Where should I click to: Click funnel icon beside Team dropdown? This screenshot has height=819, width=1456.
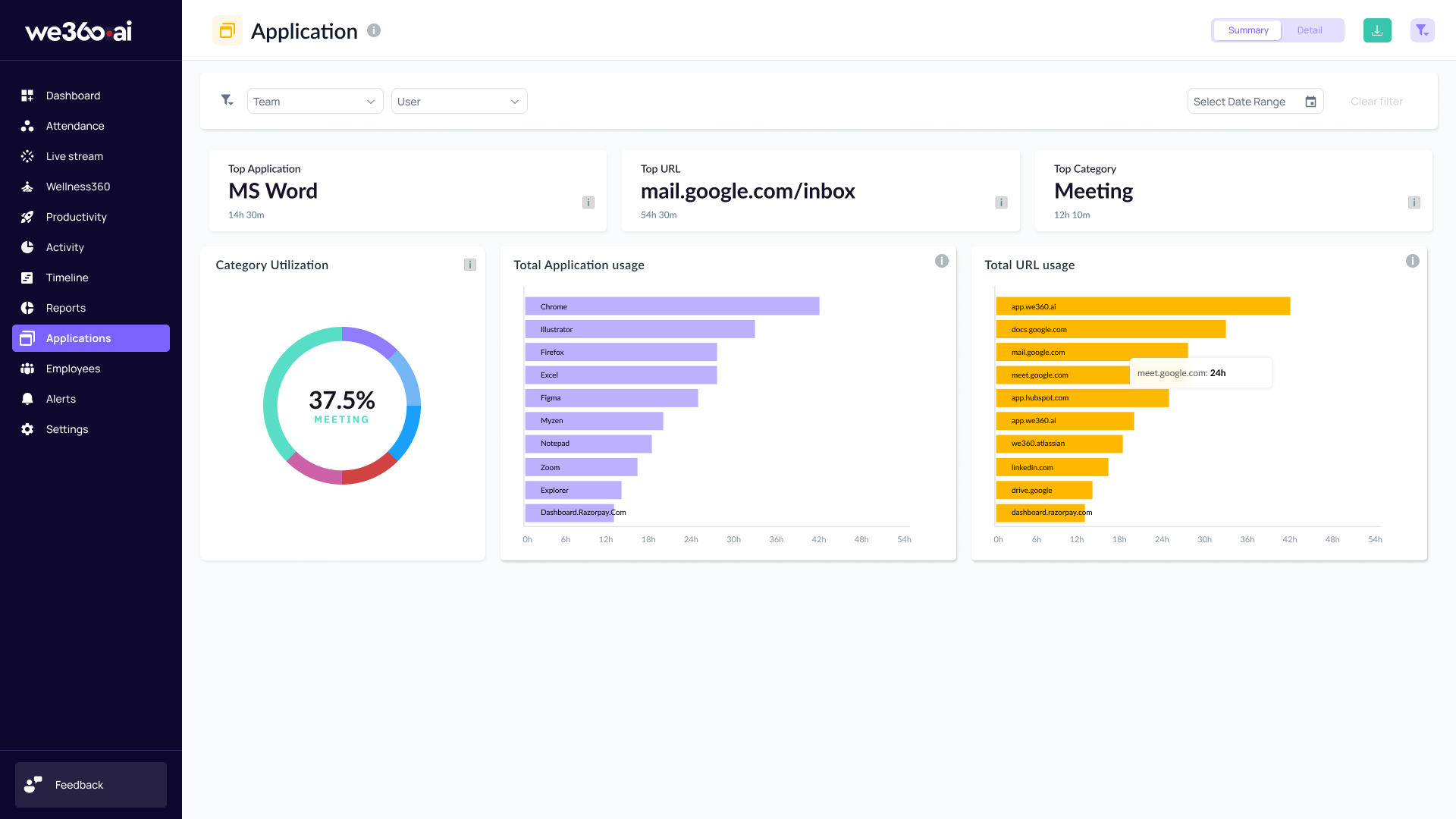coord(227,100)
